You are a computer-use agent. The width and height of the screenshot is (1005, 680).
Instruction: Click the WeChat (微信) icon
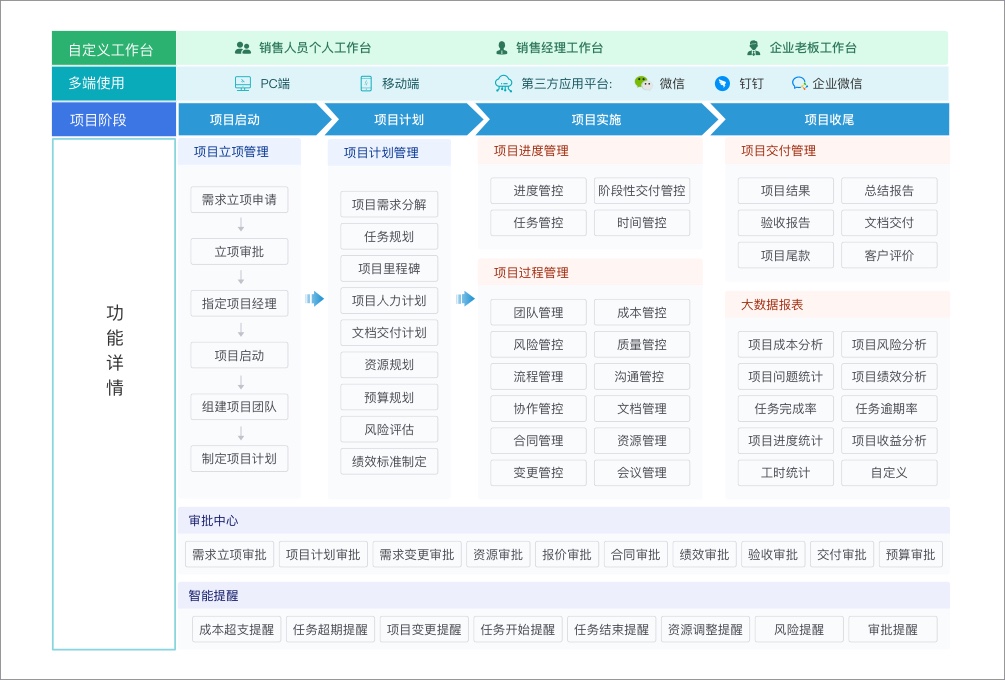(x=641, y=85)
